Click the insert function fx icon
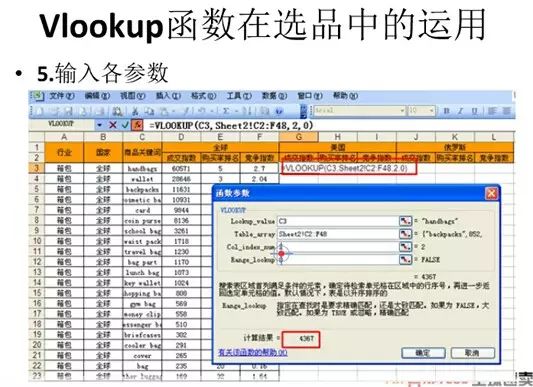533x387 pixels. click(137, 125)
